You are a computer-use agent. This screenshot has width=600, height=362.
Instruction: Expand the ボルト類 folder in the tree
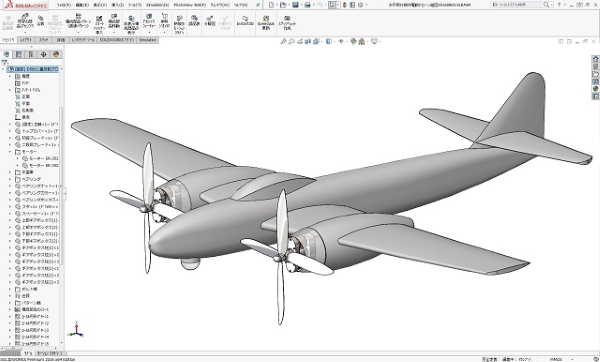(x=10, y=289)
